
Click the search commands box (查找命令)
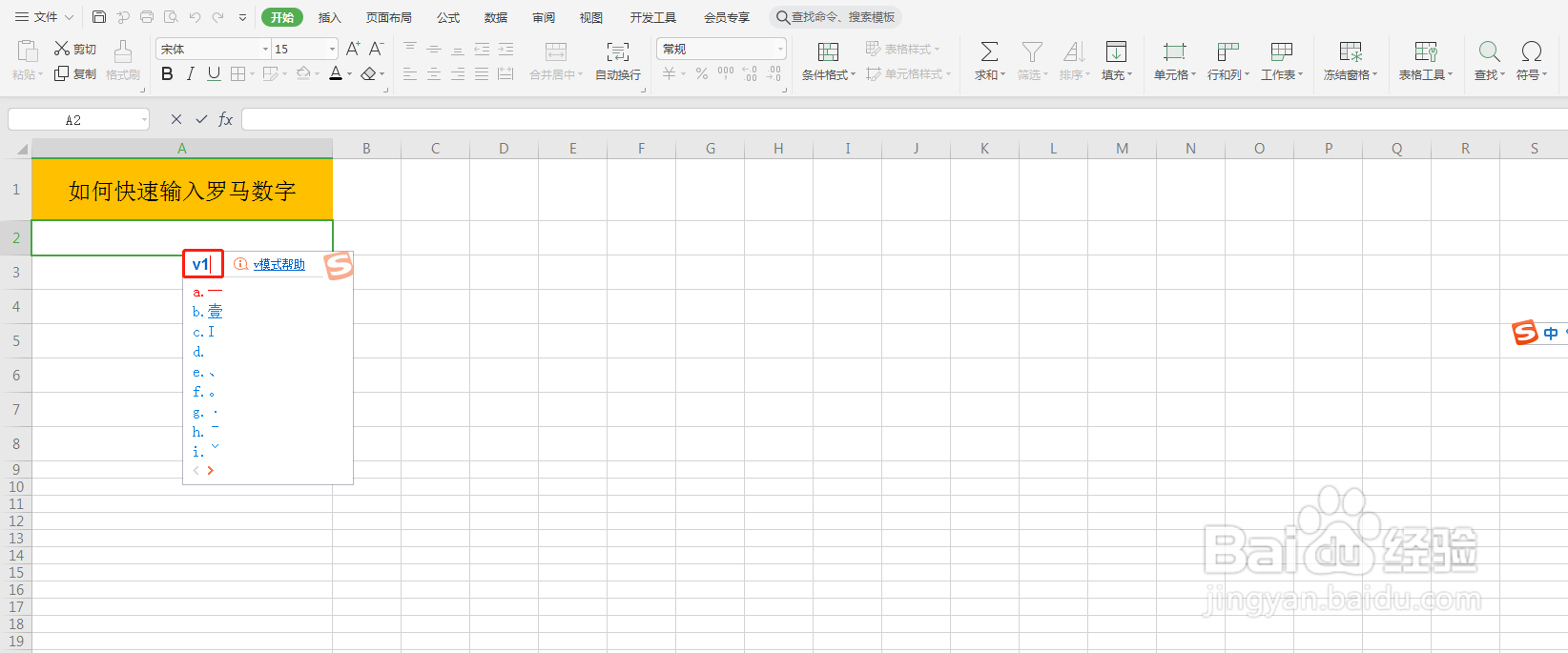tap(836, 17)
